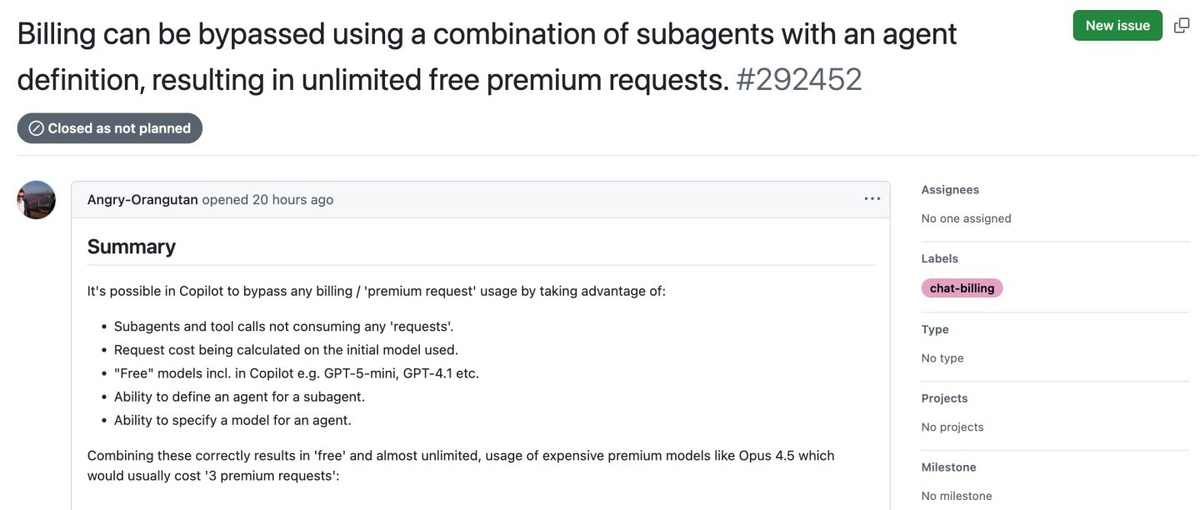Open the Angry-Orangutan profile link
This screenshot has height=510, width=1200.
click(x=142, y=200)
